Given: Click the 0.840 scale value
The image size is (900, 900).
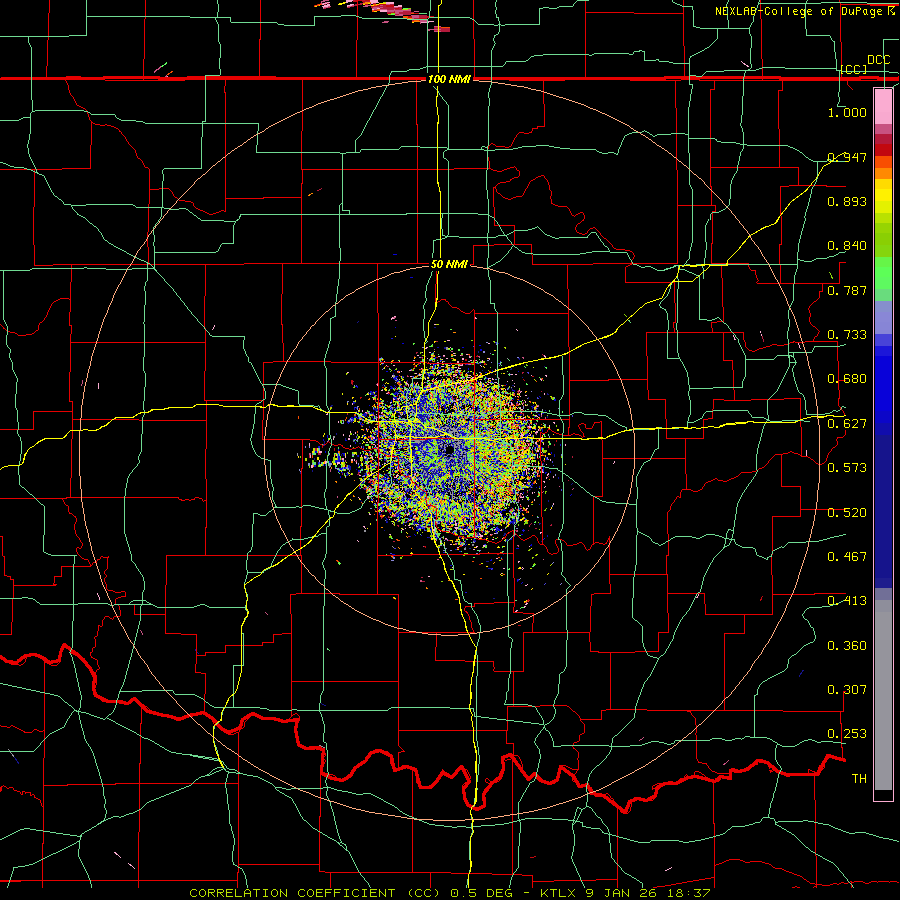Looking at the screenshot, I should coord(847,246).
